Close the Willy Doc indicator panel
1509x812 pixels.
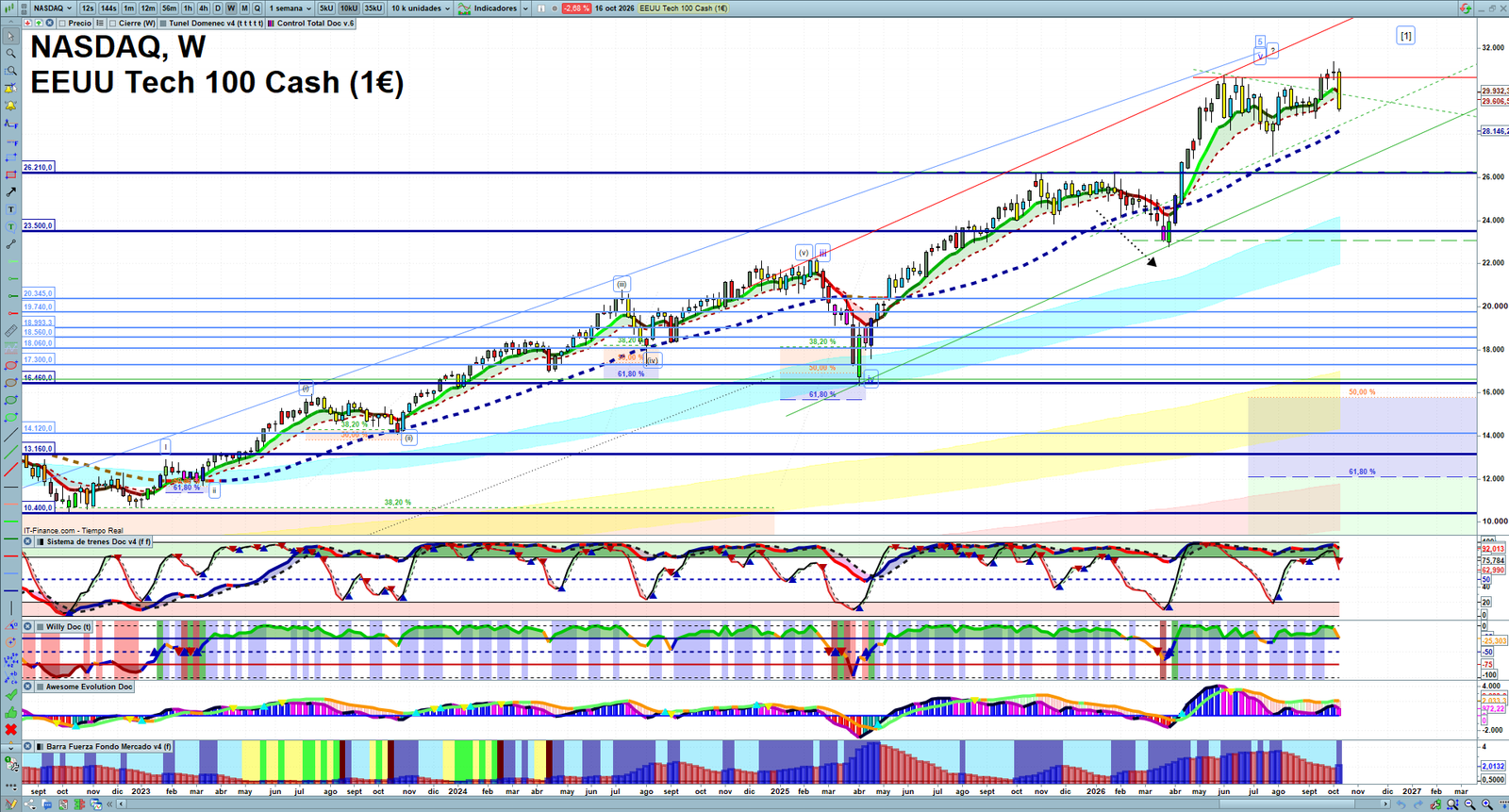(x=28, y=626)
